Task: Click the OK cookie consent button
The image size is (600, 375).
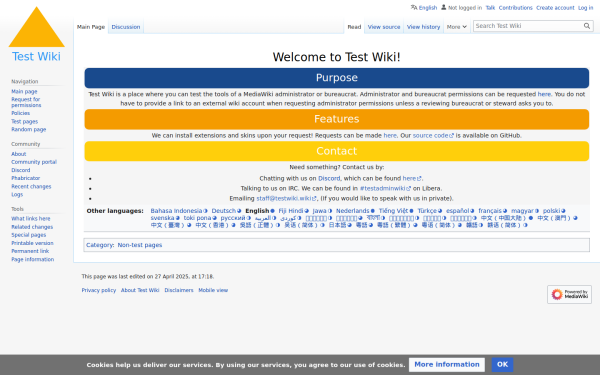Action: [502, 365]
